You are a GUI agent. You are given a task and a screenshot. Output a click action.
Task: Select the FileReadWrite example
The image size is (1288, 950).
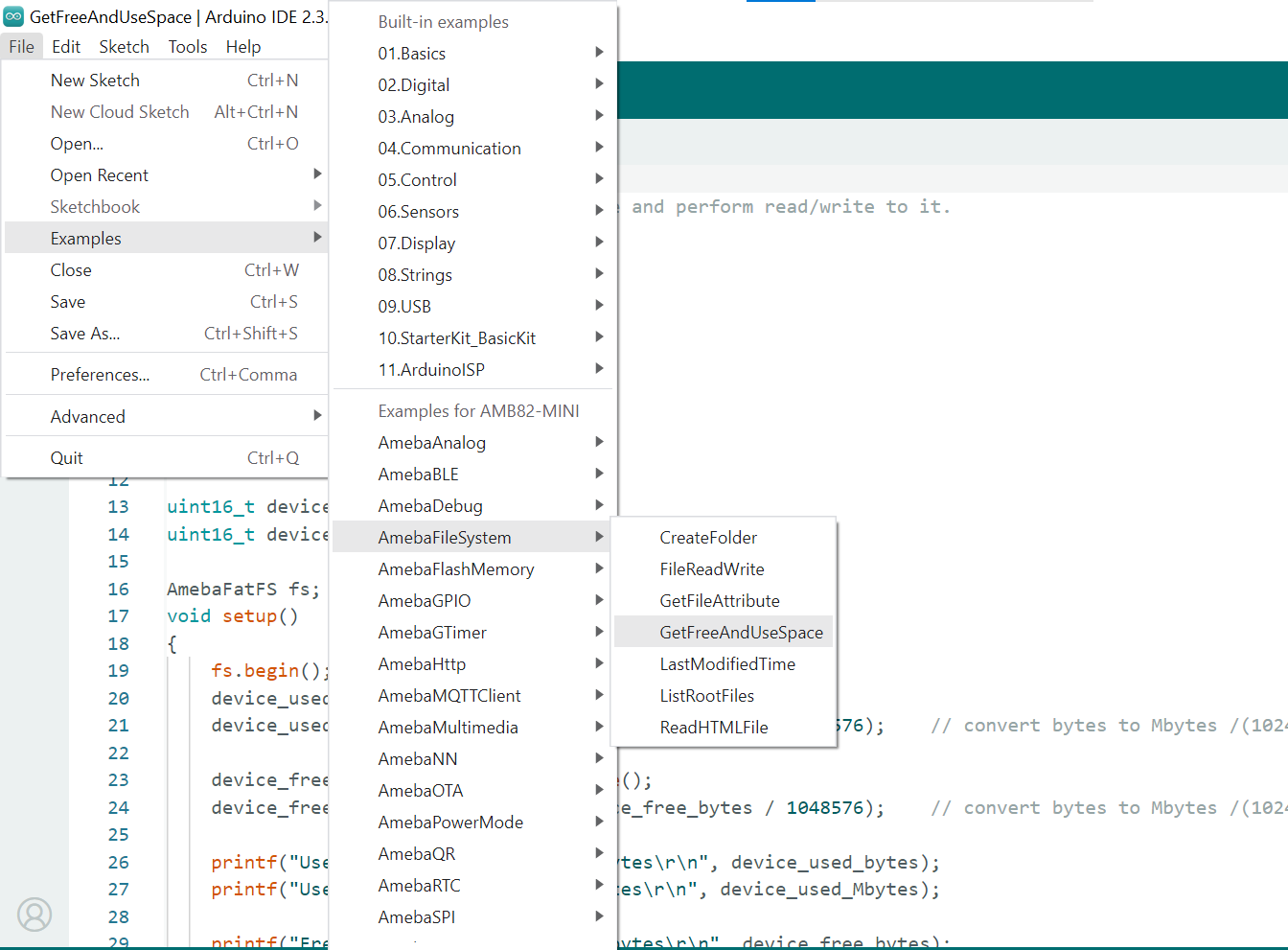711,569
